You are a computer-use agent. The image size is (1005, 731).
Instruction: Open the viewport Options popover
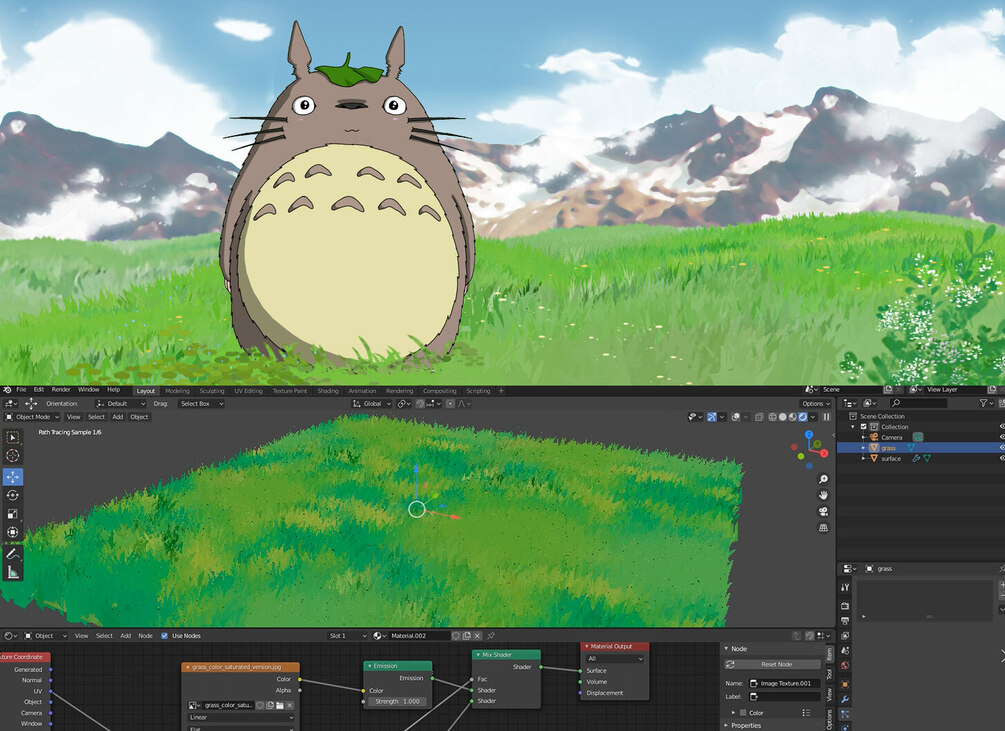pyautogui.click(x=815, y=404)
